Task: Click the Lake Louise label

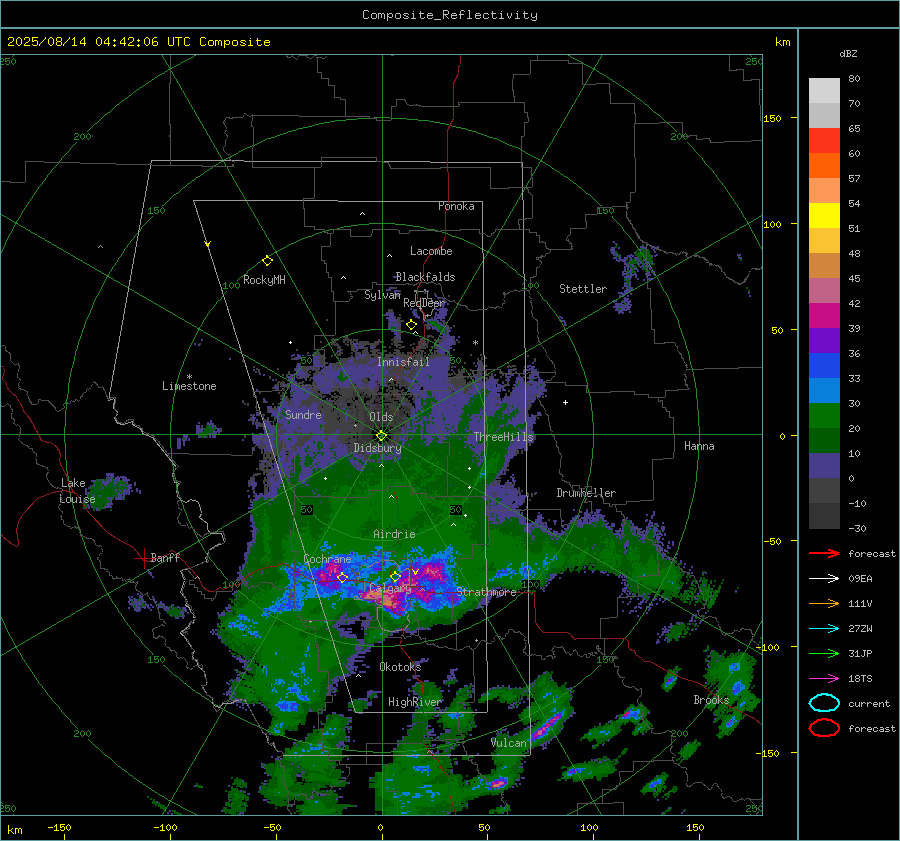Action: tap(77, 491)
